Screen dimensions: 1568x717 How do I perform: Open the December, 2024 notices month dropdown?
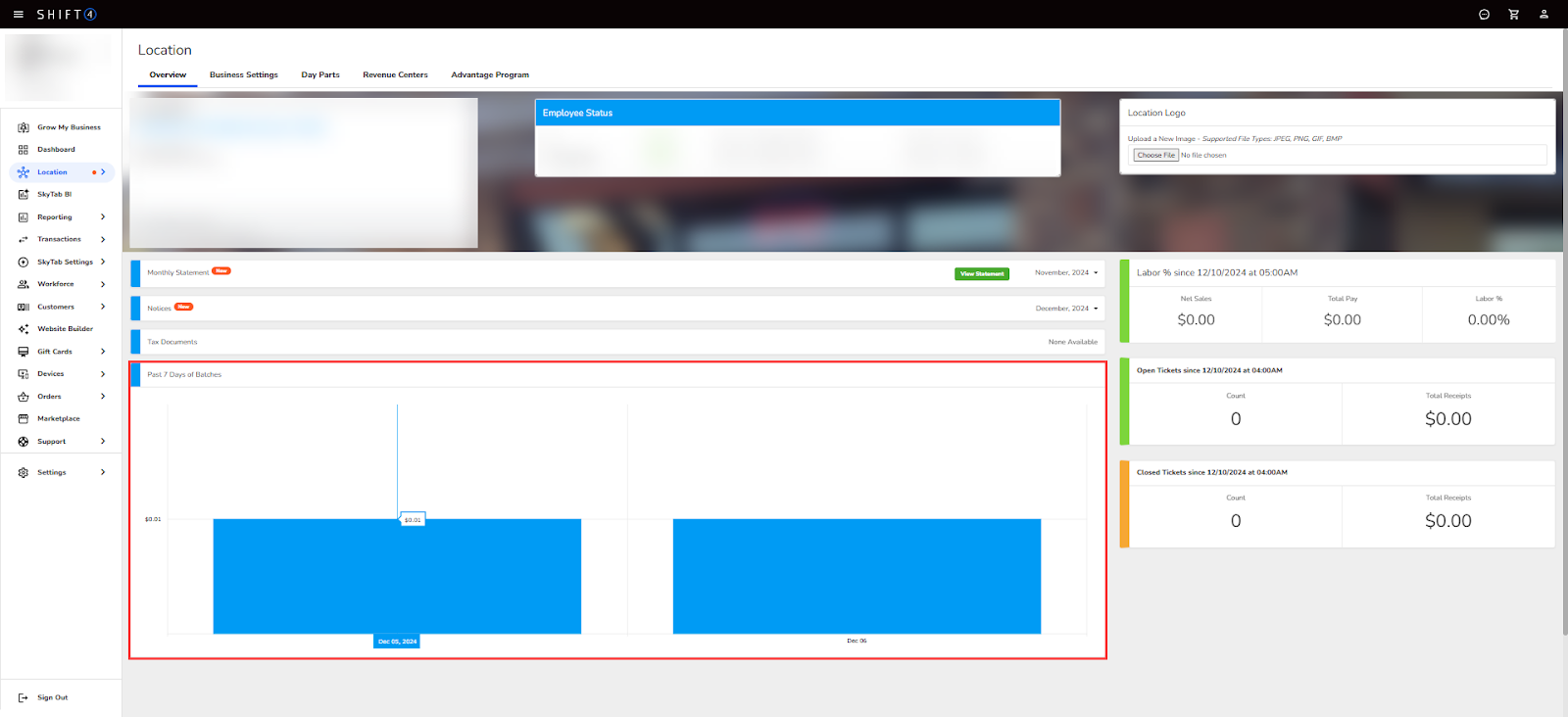(1066, 309)
